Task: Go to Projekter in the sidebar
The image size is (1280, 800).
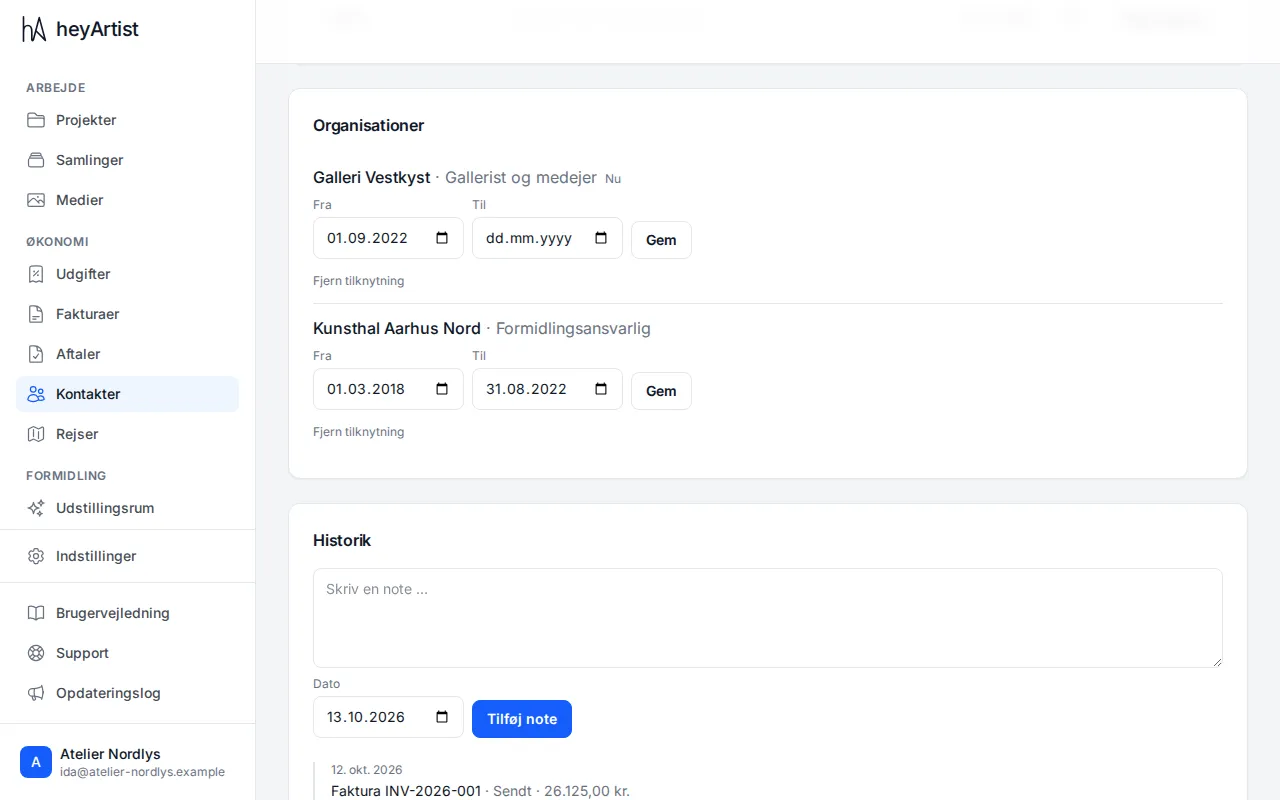Action: point(127,120)
